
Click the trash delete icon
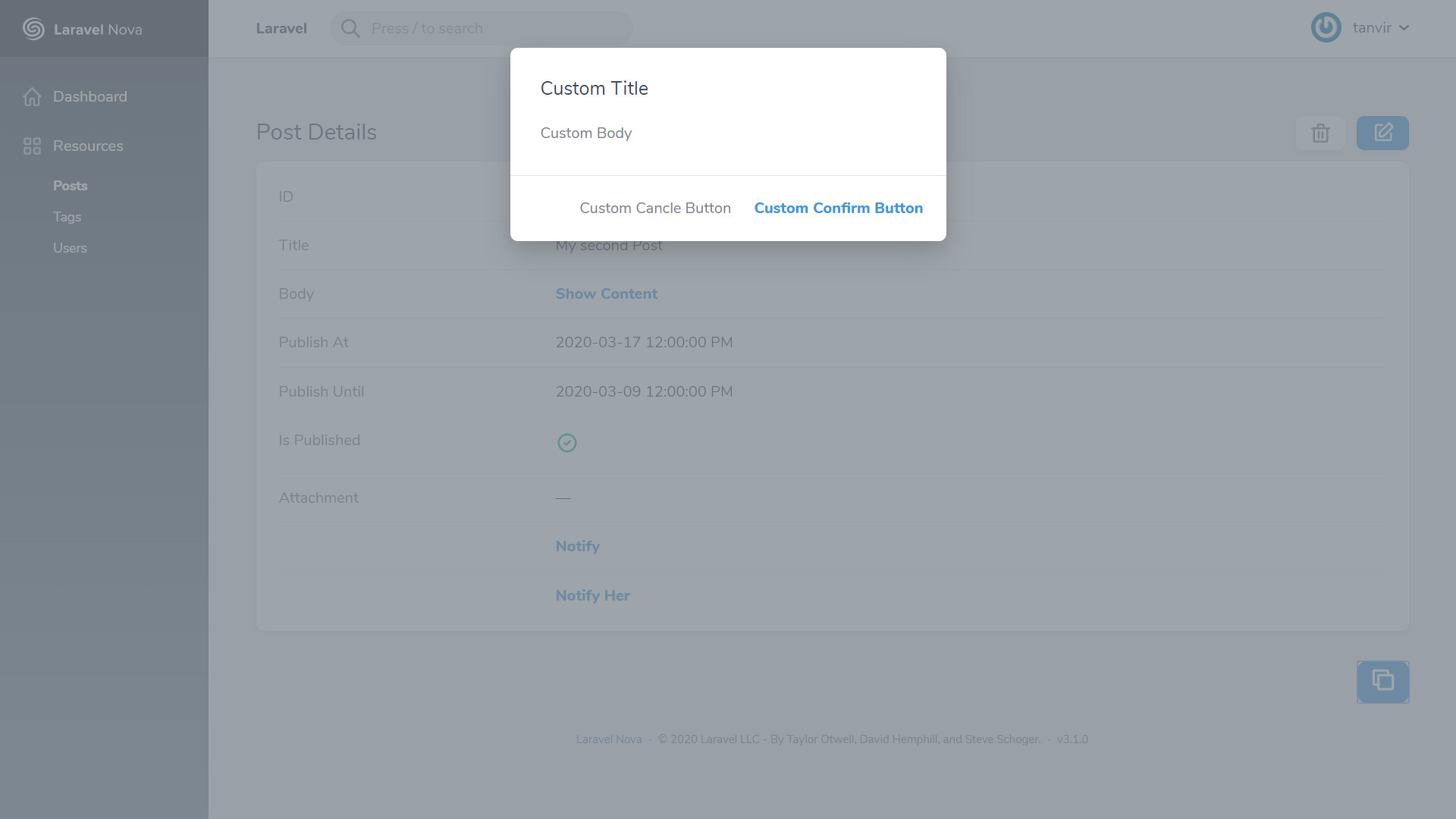pos(1320,133)
